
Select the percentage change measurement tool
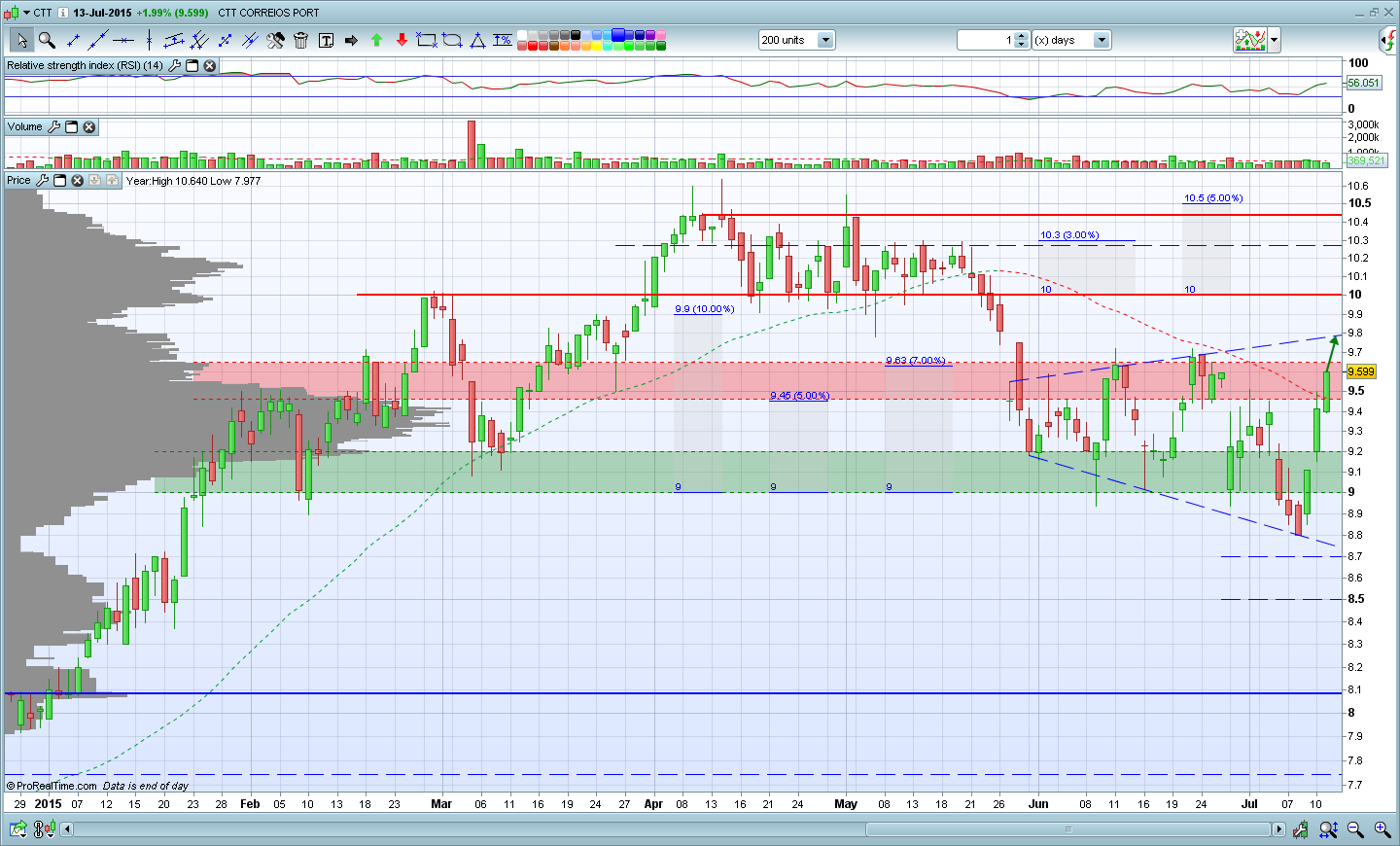(x=502, y=40)
